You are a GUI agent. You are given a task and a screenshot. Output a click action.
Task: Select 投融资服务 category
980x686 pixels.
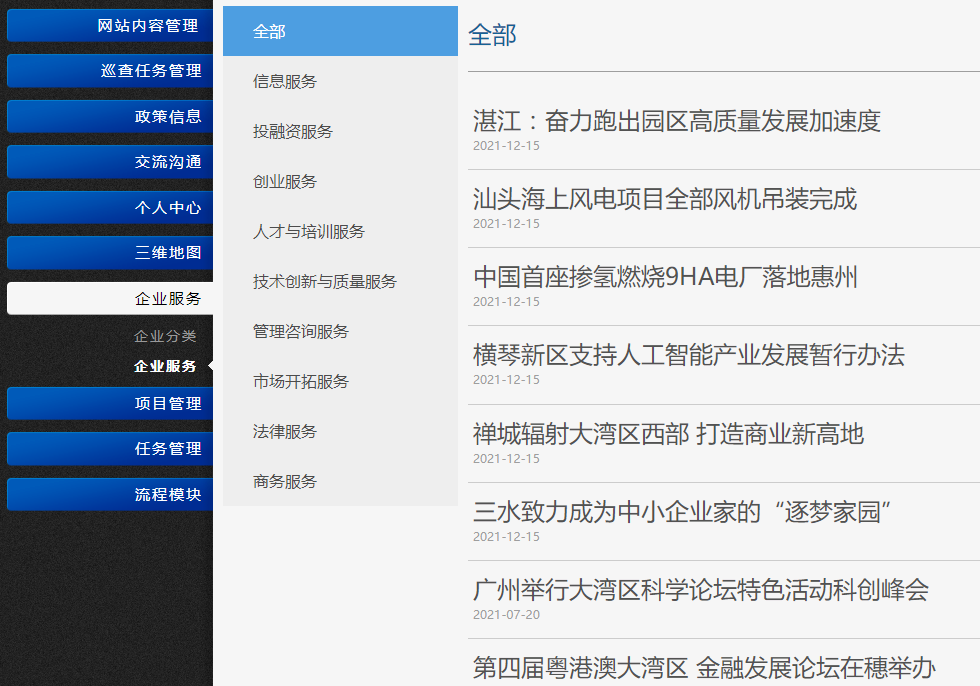(x=341, y=131)
